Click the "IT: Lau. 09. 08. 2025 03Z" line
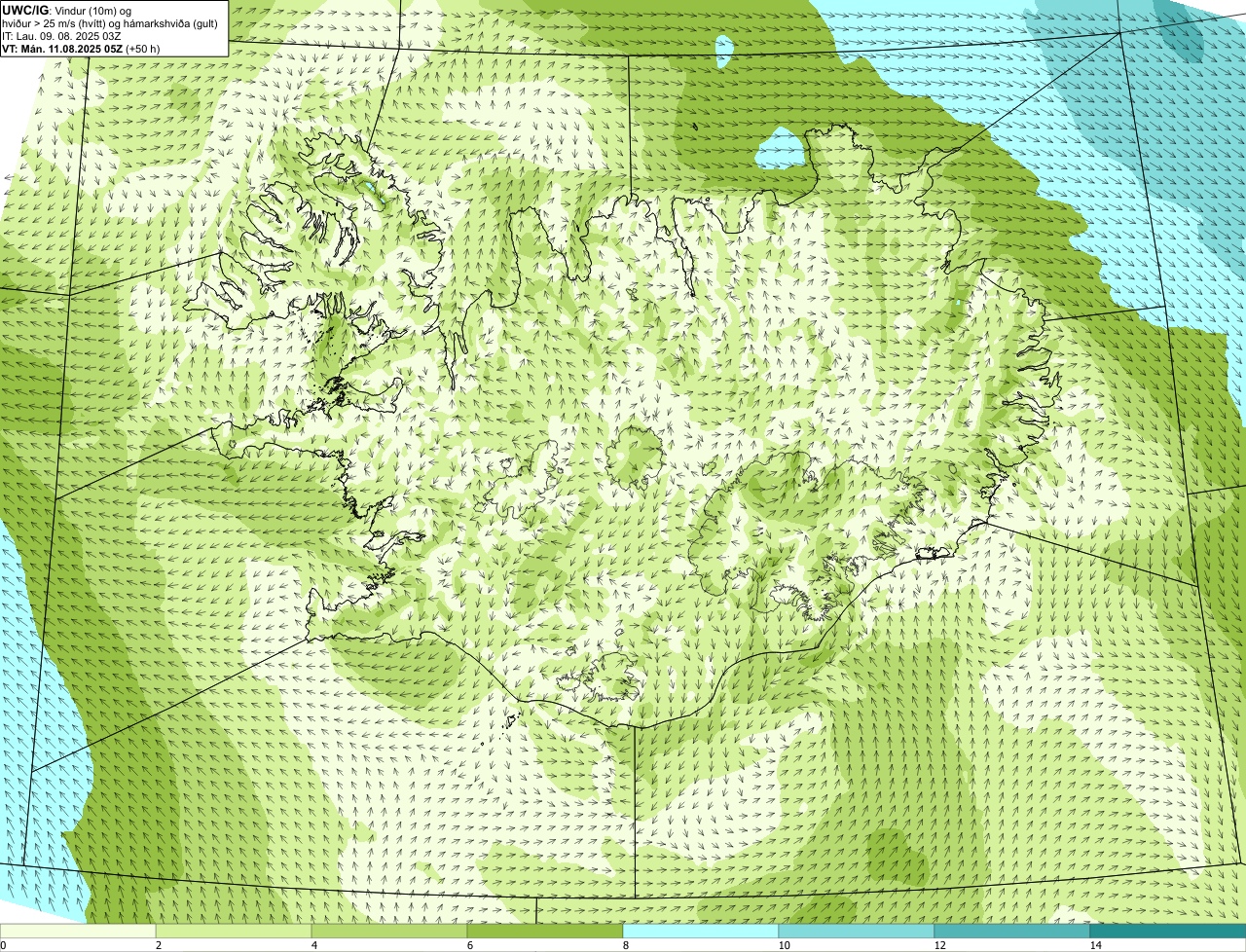This screenshot has height=952, width=1246. [x=62, y=36]
